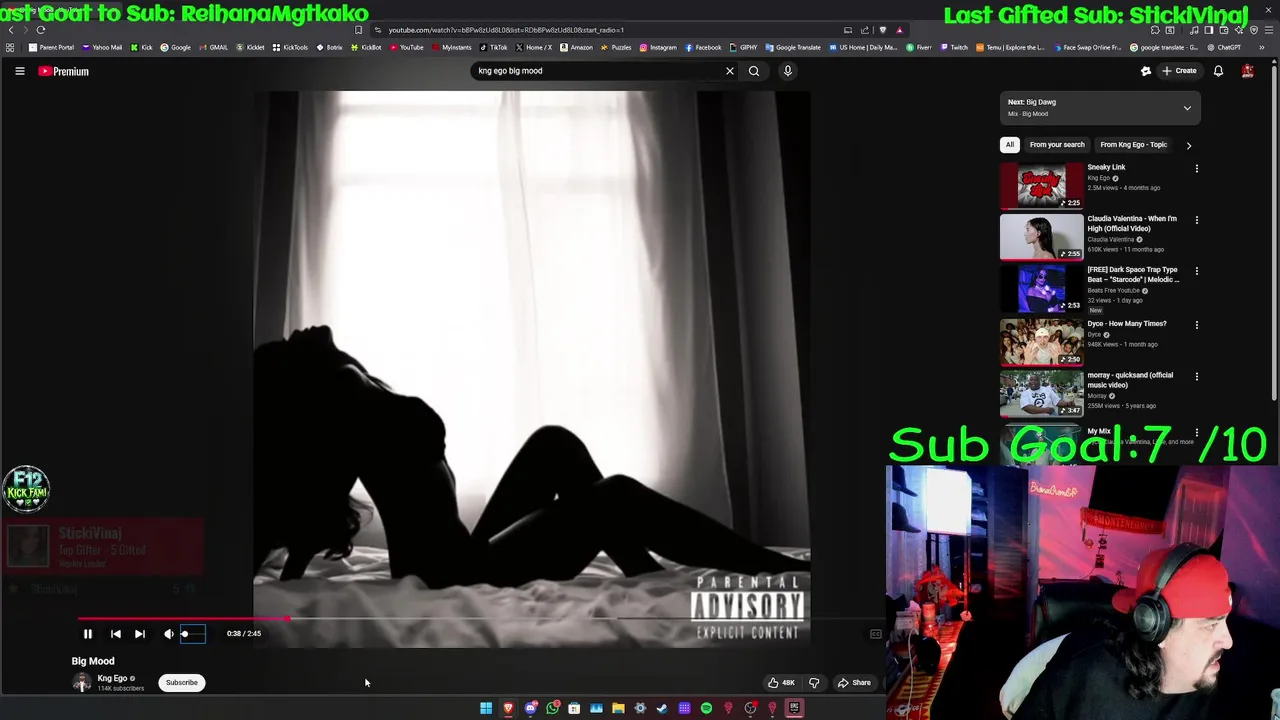Image resolution: width=1280 pixels, height=720 pixels.
Task: Go back with the browser back arrow
Action: [11, 30]
